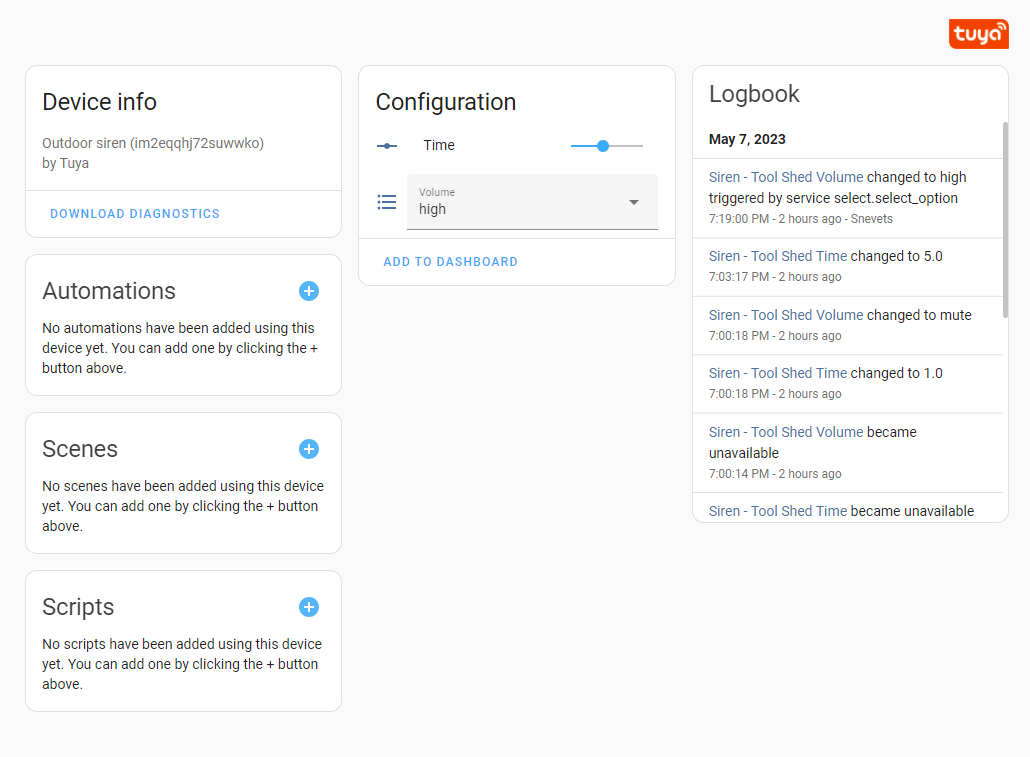Click the Volume dropdown arrow
The image size is (1030, 757).
(x=634, y=202)
